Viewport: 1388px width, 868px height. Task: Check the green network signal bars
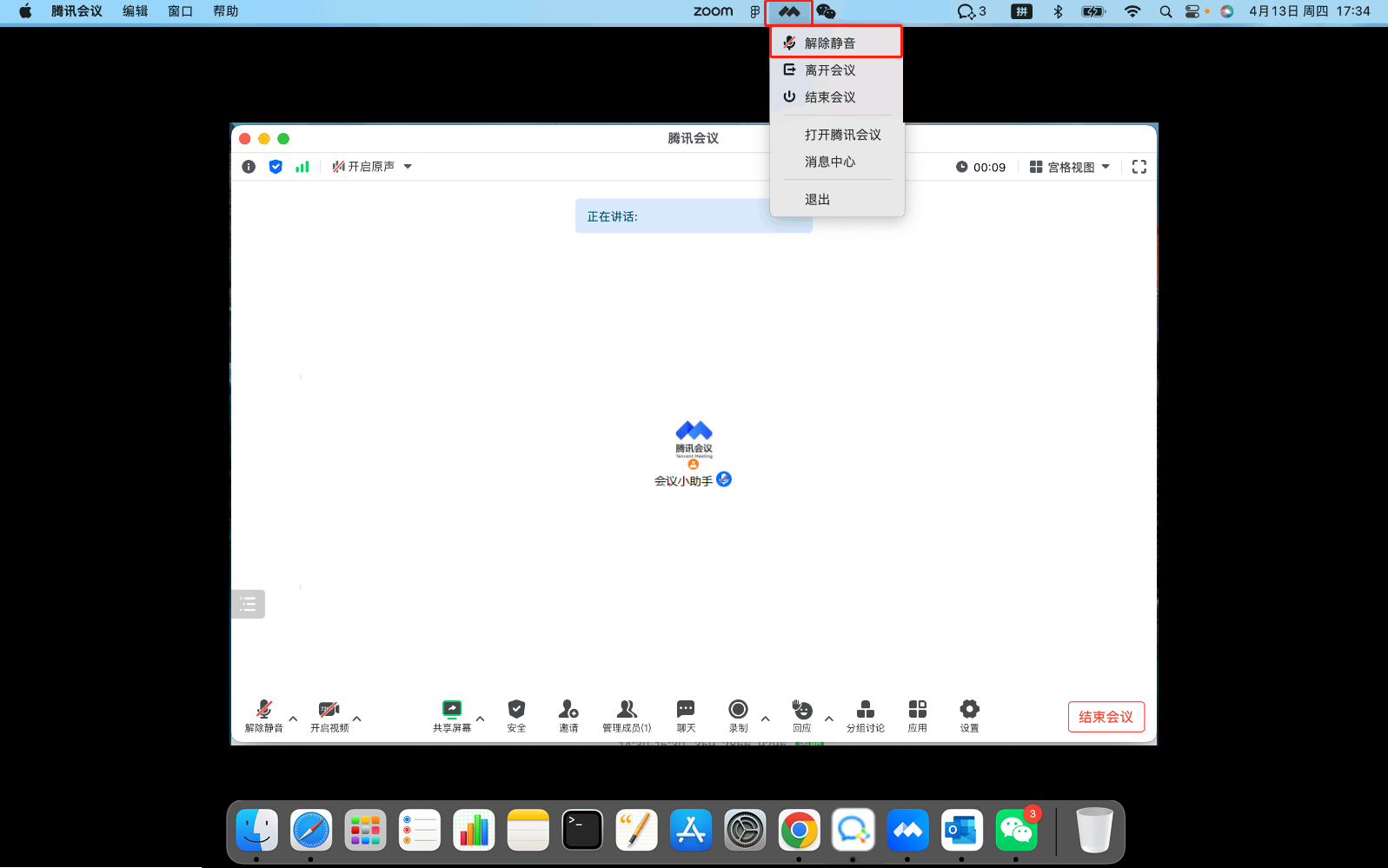pyautogui.click(x=302, y=167)
